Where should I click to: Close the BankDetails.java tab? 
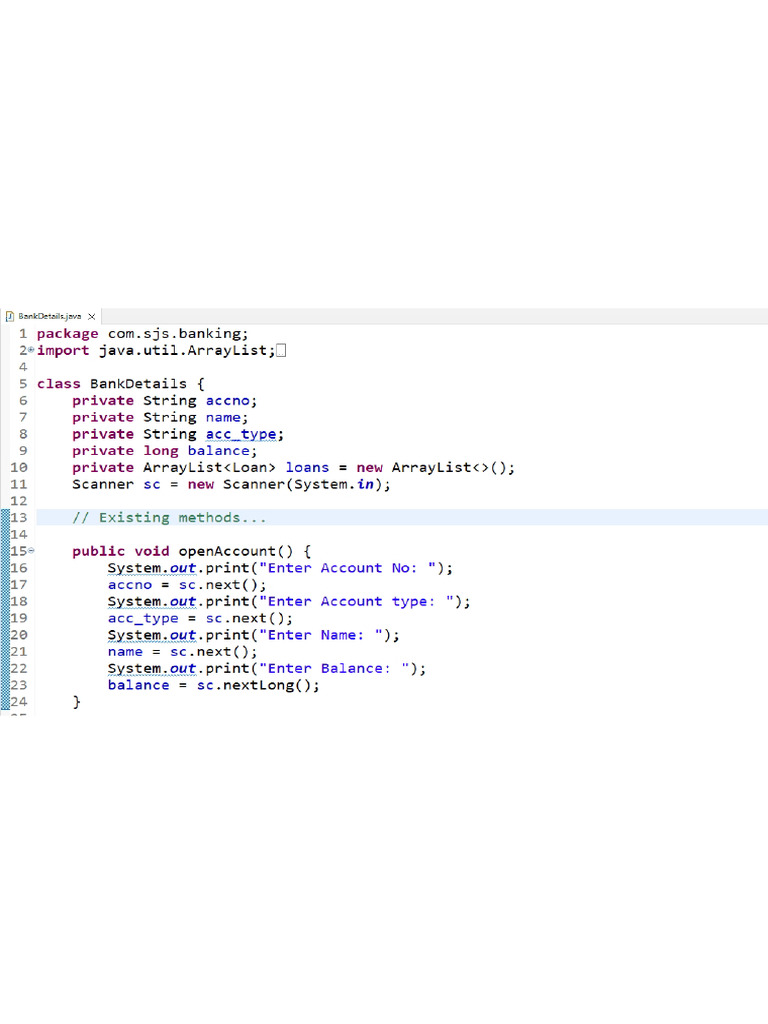[91, 317]
